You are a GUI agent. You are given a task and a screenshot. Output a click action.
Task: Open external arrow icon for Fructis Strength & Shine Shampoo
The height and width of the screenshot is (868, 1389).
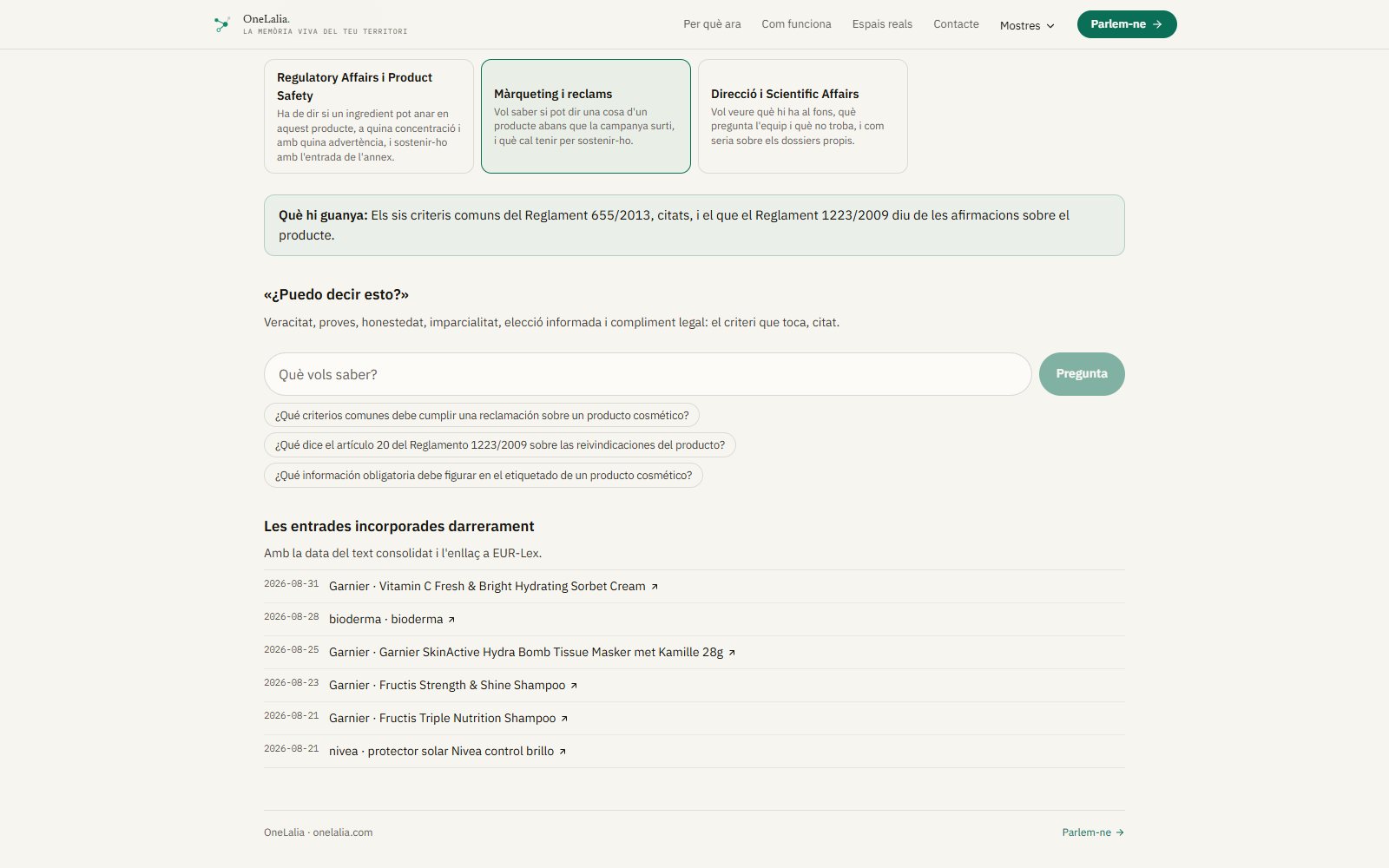click(x=574, y=686)
